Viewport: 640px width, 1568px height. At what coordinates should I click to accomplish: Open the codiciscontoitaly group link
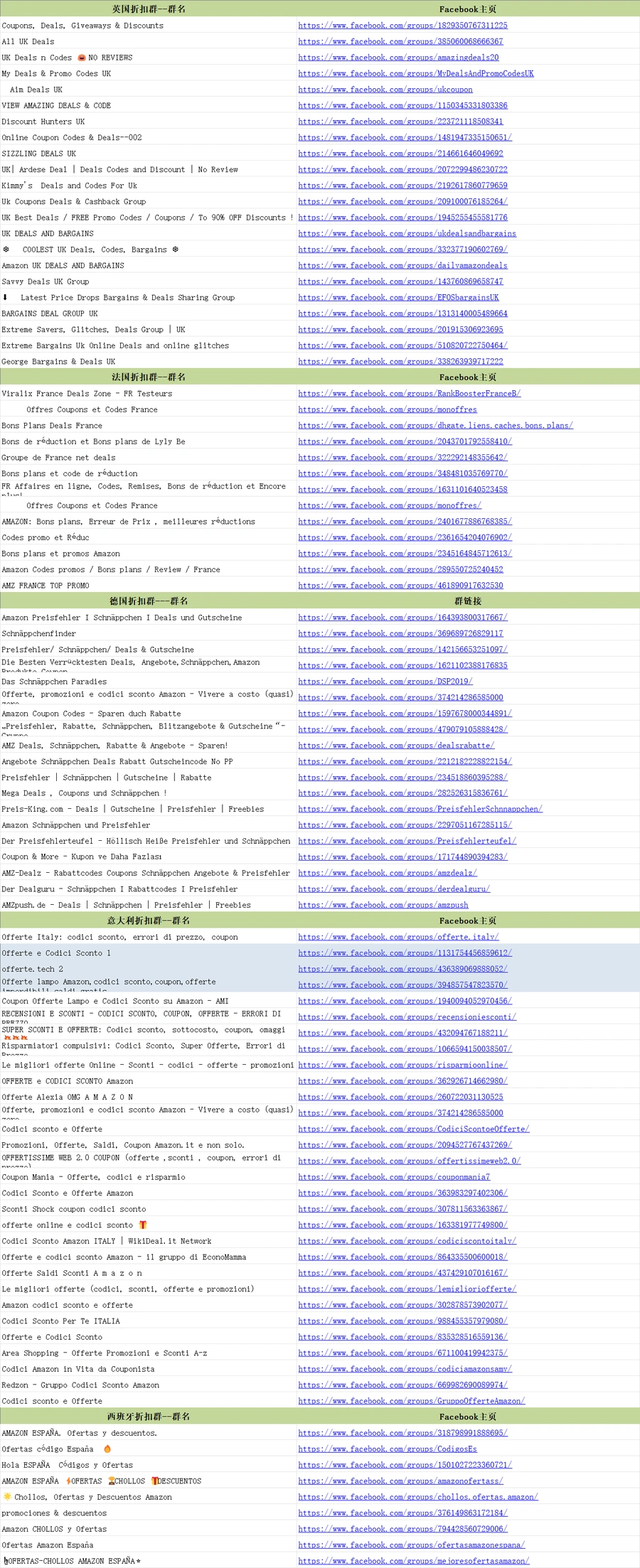point(407,1241)
